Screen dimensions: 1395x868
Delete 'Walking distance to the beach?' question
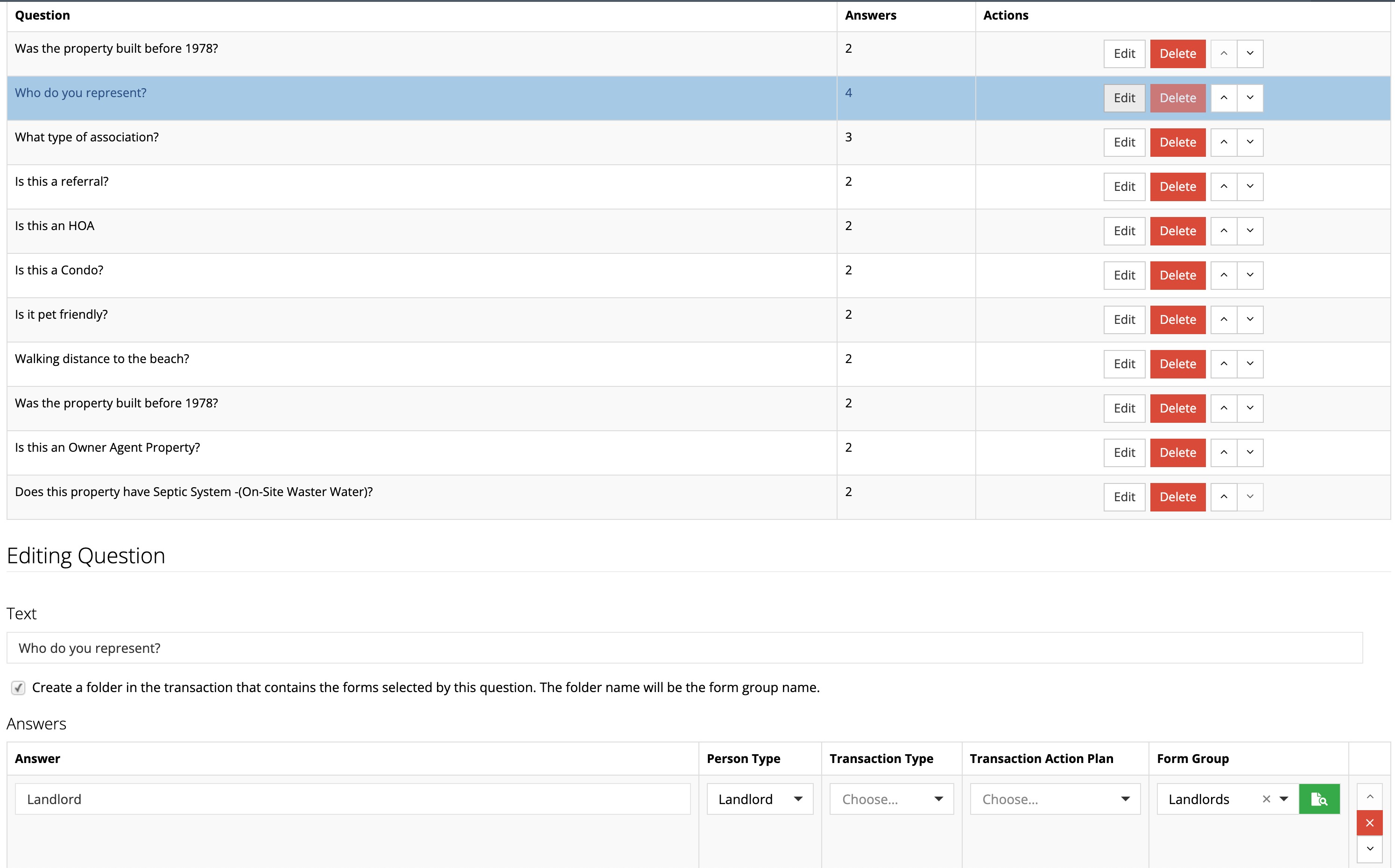pos(1177,364)
